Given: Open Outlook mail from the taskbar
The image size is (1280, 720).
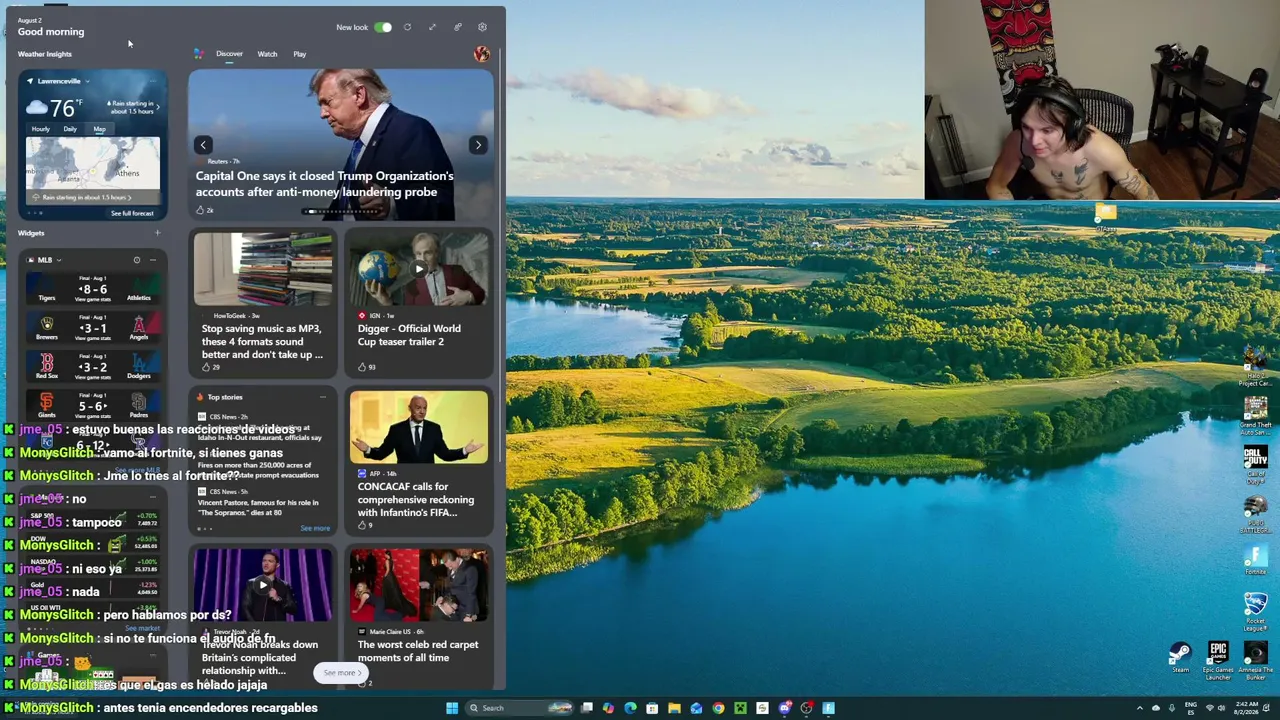Looking at the screenshot, I should [696, 708].
